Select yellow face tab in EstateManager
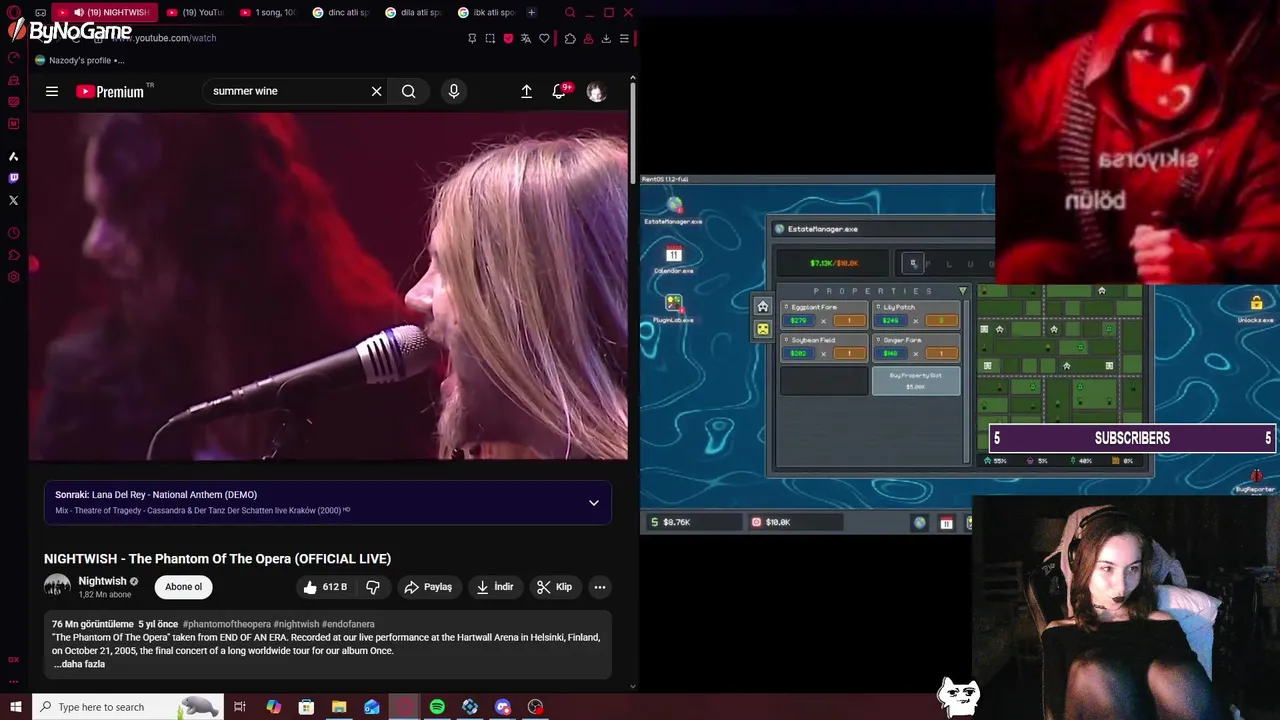This screenshot has width=1280, height=720. (x=763, y=328)
